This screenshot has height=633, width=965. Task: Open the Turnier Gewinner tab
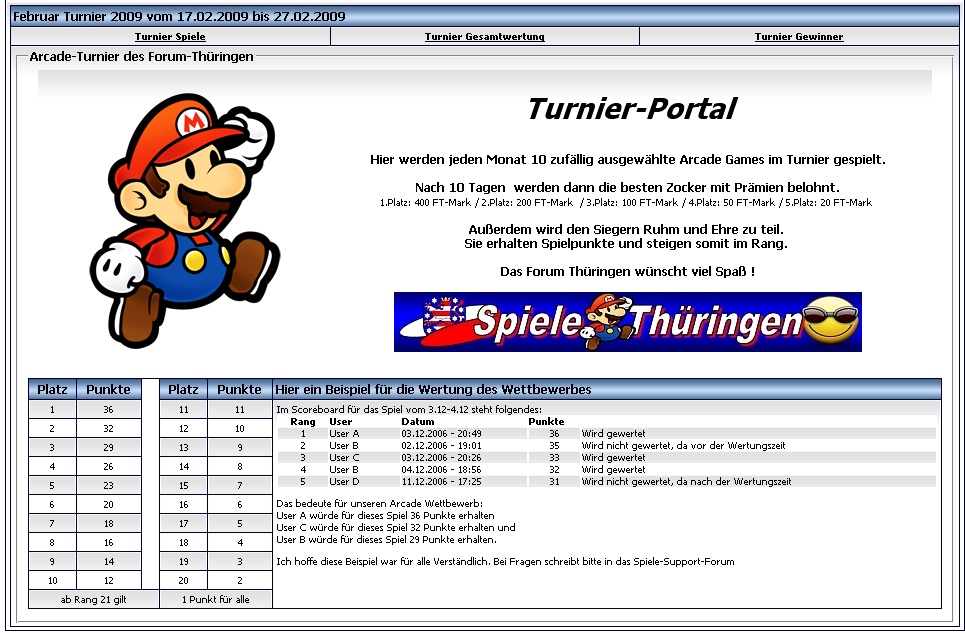coord(799,36)
